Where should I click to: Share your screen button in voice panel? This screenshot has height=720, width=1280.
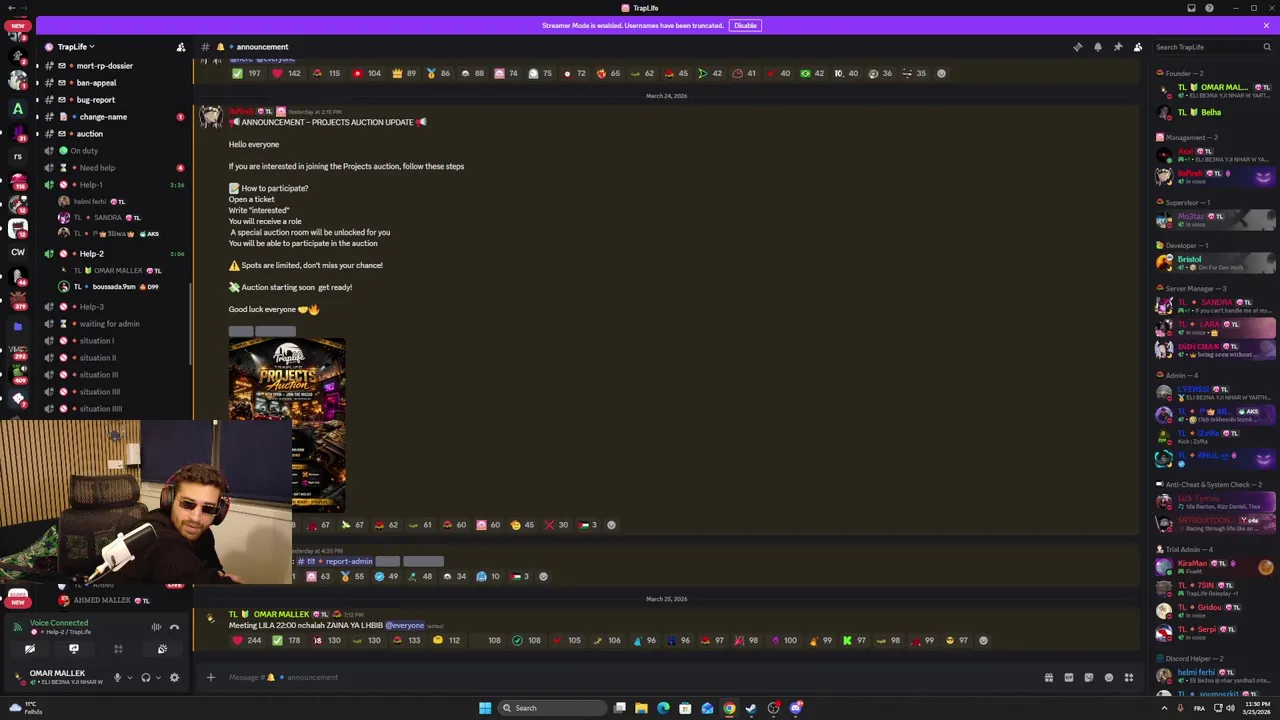pyautogui.click(x=74, y=649)
